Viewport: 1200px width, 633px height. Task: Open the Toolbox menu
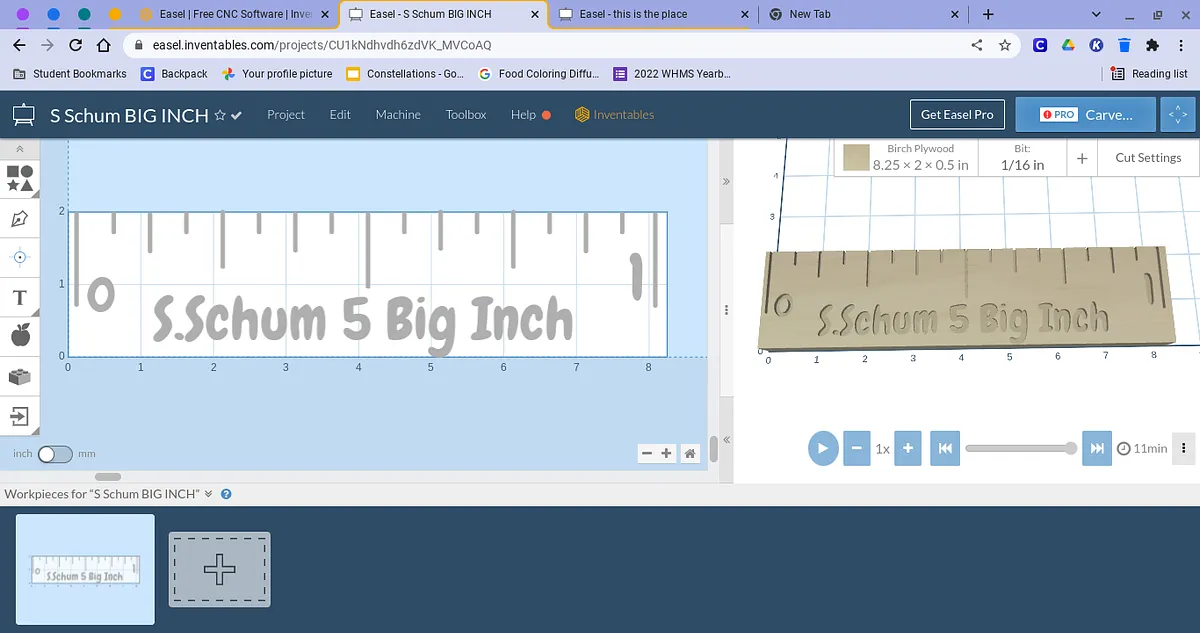click(466, 115)
